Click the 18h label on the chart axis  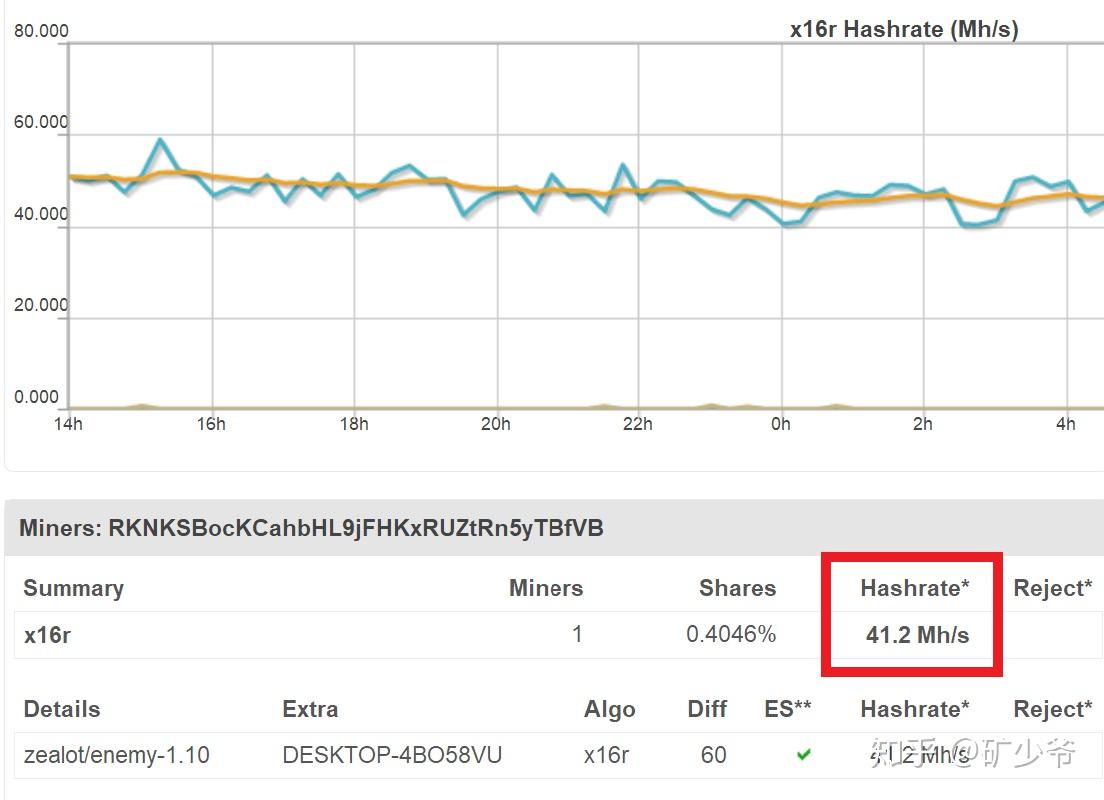pyautogui.click(x=354, y=424)
